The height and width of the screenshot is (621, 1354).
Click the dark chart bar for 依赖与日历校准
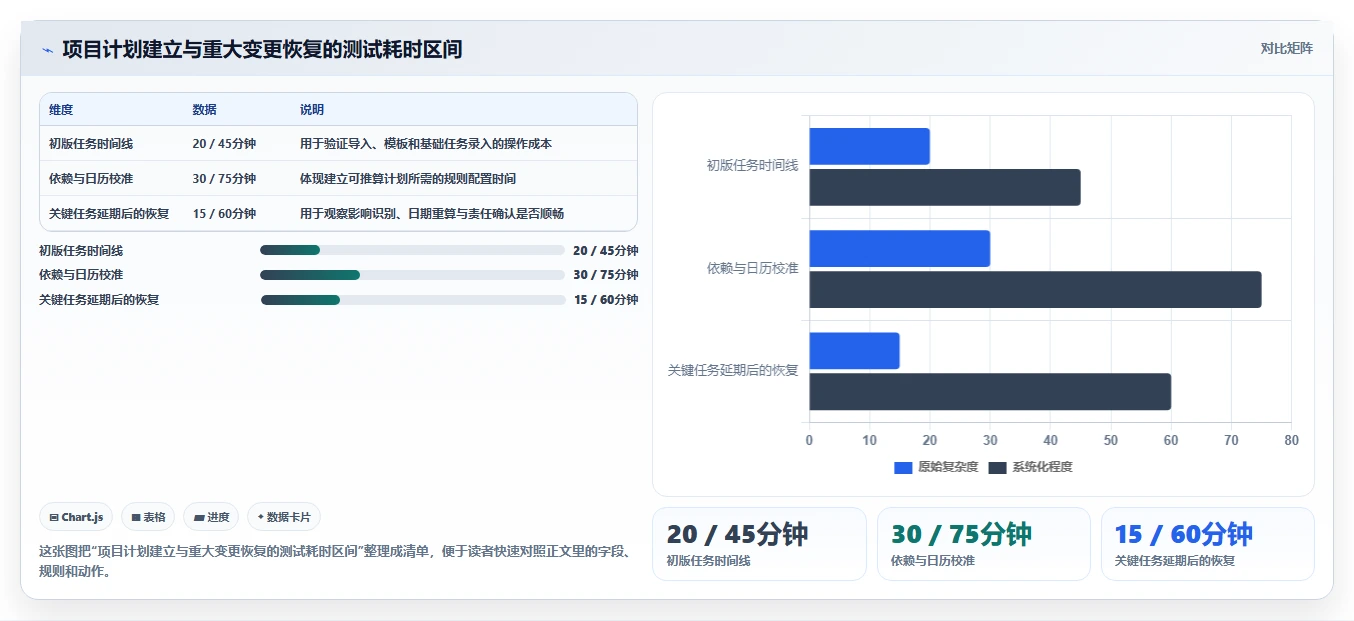coord(1035,289)
